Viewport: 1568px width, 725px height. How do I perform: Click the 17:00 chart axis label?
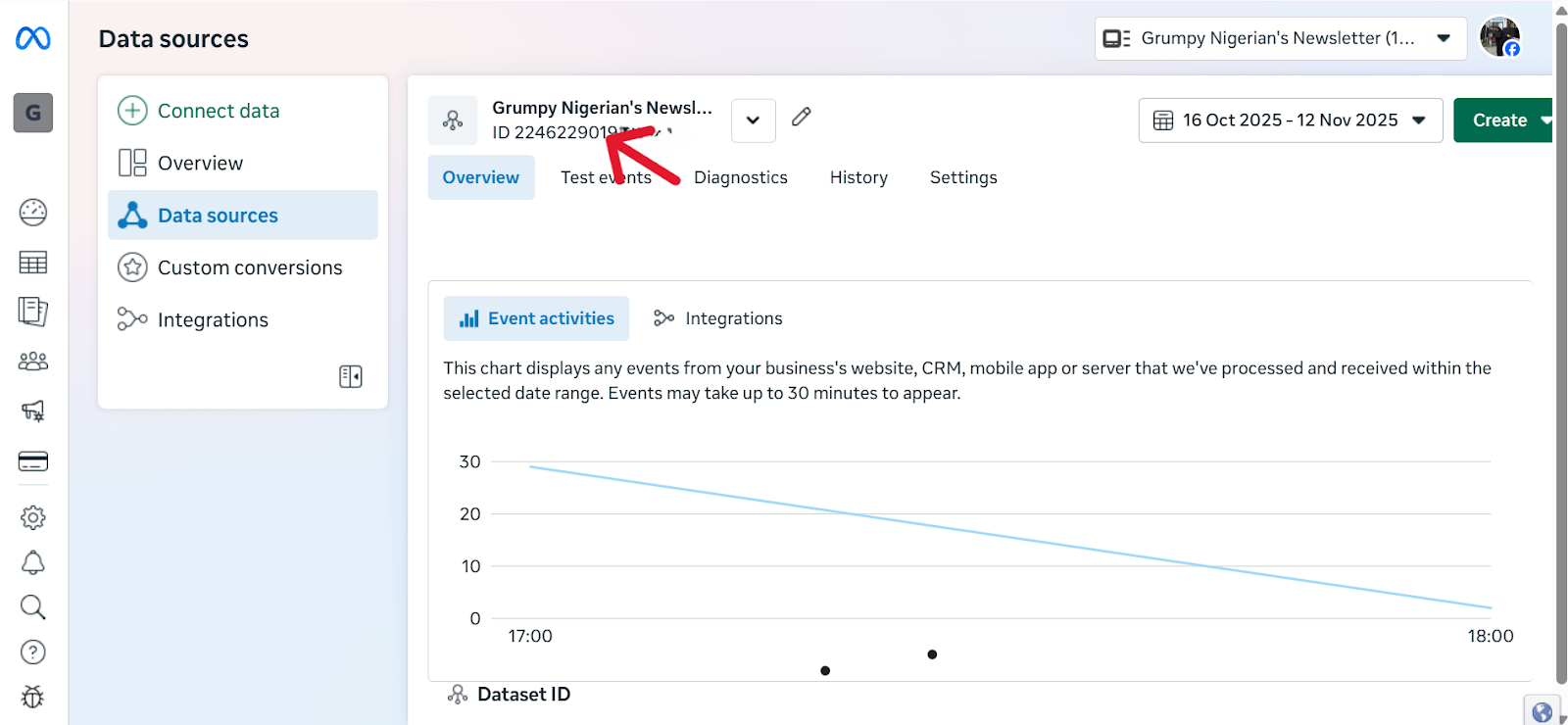click(530, 636)
